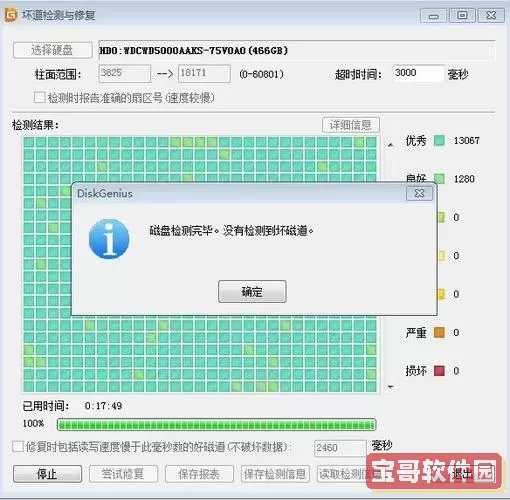Close the DiskGenius message dialog
Image resolution: width=510 pixels, height=500 pixels.
click(x=419, y=193)
